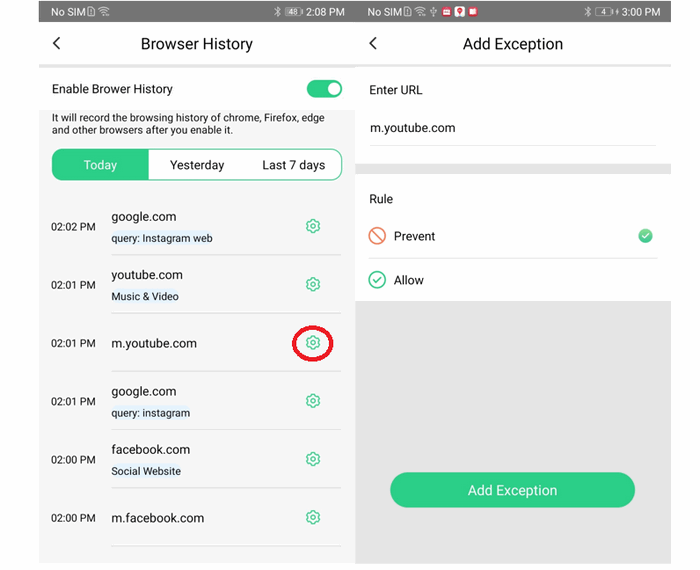Click the green Add Exception button

pos(512,490)
